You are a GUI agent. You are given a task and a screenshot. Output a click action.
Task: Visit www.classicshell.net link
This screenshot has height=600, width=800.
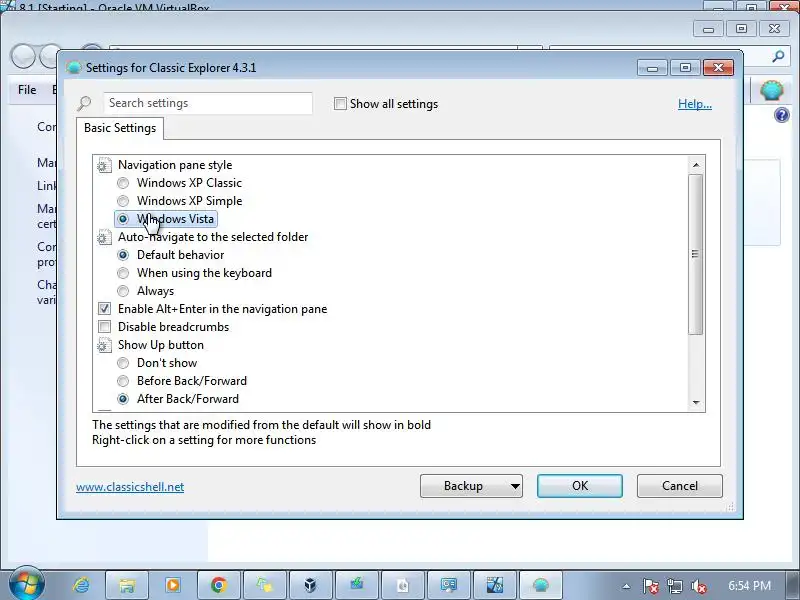130,487
